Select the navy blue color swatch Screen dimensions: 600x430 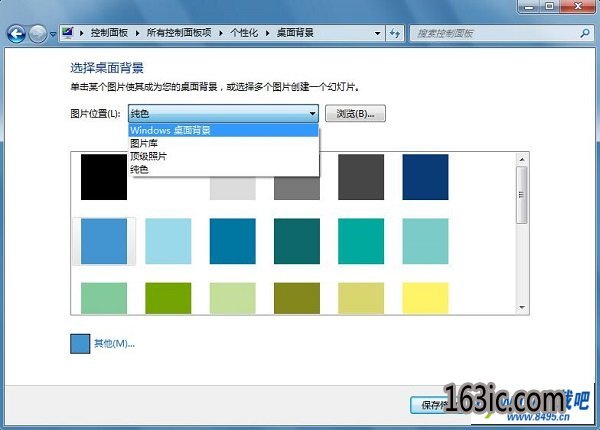425,177
